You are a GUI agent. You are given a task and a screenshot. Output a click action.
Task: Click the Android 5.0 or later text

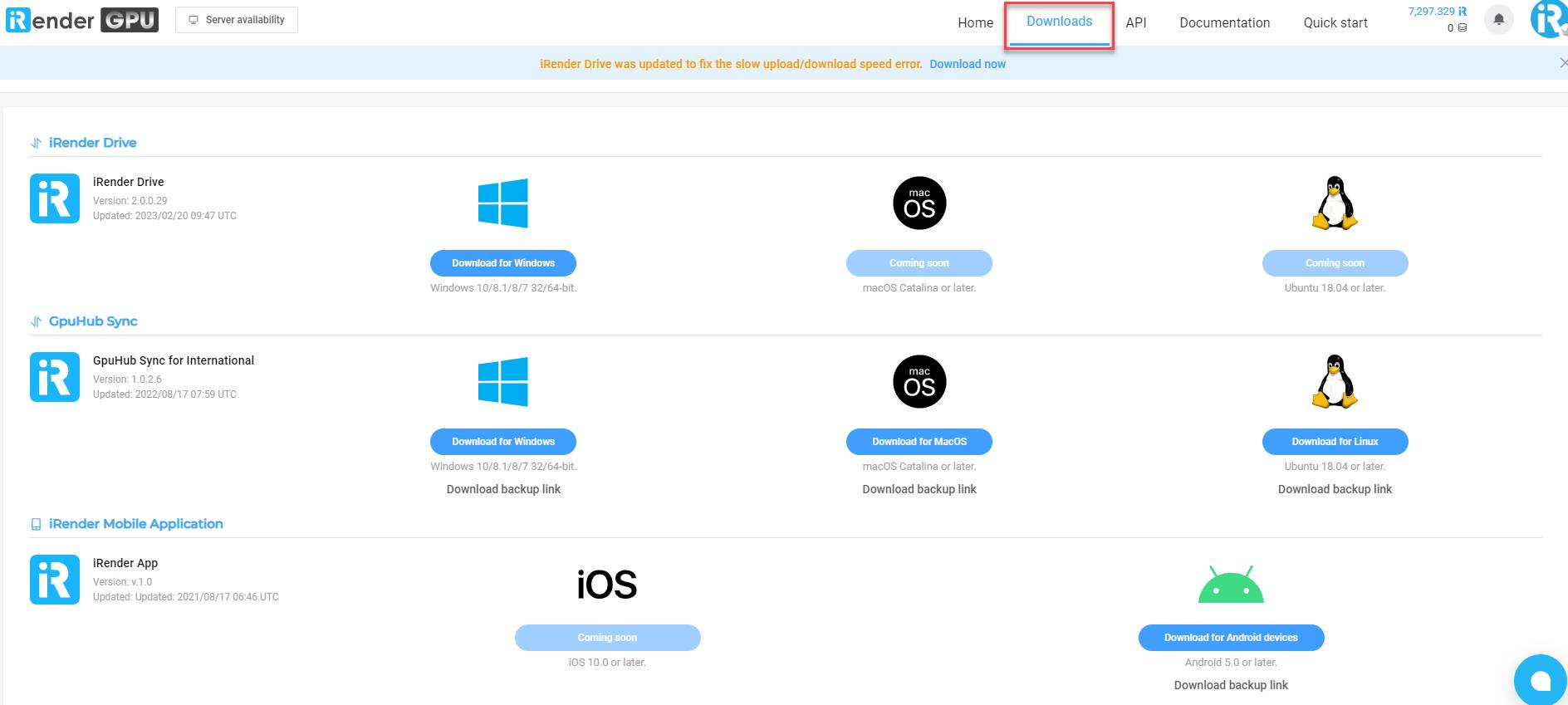point(1231,663)
